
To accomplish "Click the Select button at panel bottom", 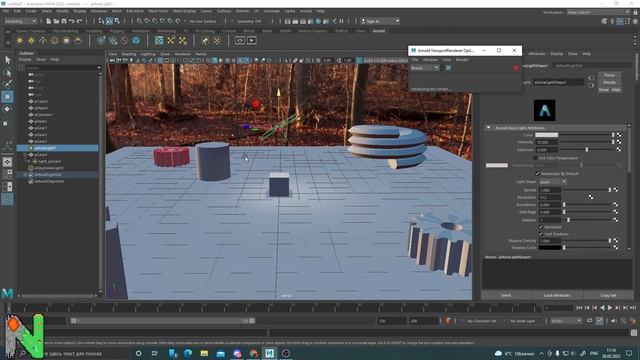I will (x=506, y=295).
